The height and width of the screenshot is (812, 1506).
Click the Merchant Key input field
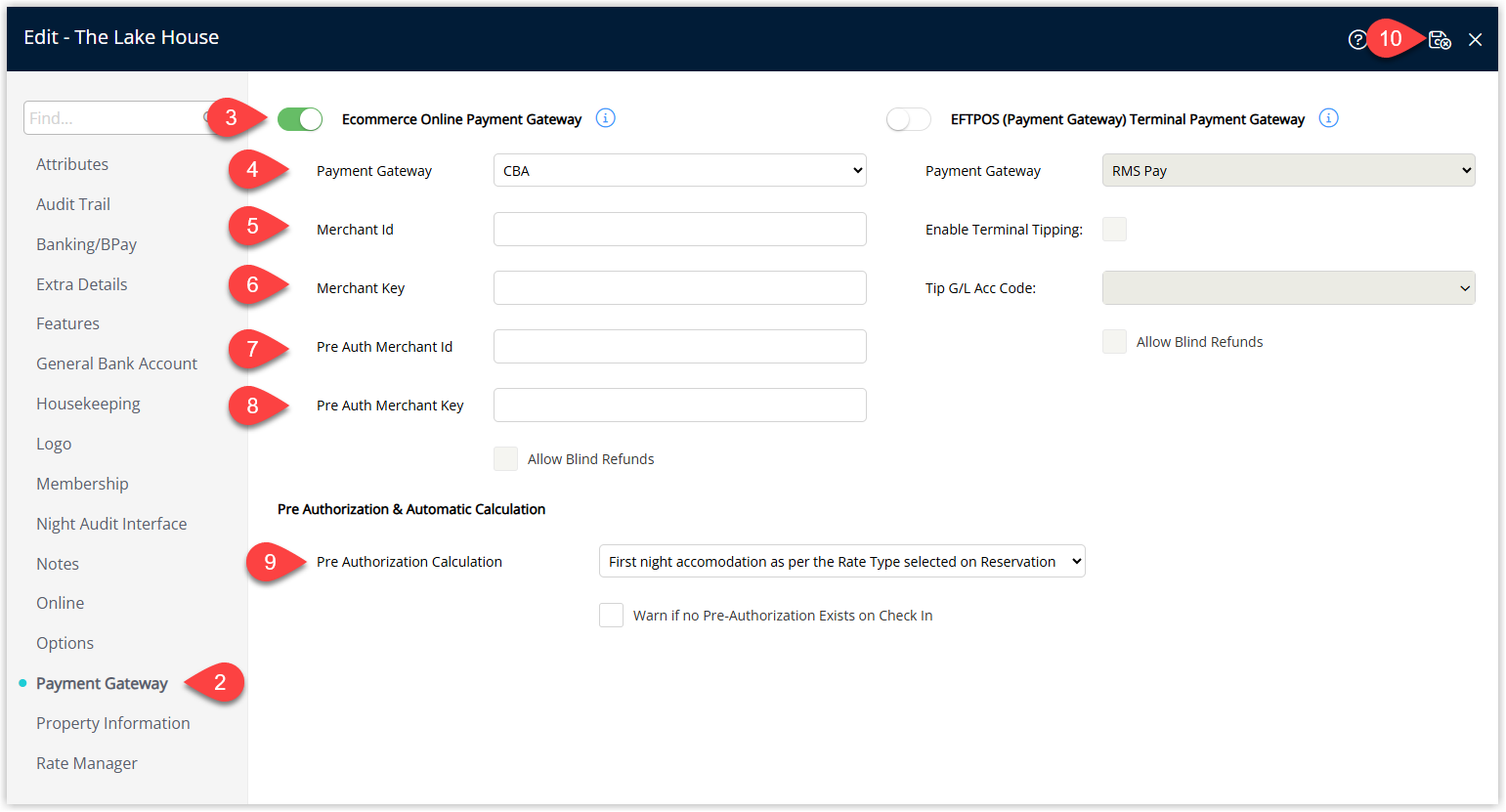pos(680,287)
